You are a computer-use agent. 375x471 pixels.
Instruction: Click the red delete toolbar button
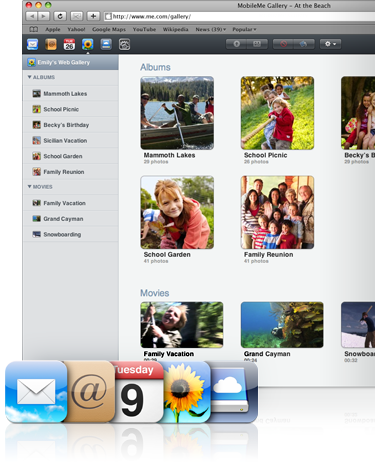click(283, 44)
